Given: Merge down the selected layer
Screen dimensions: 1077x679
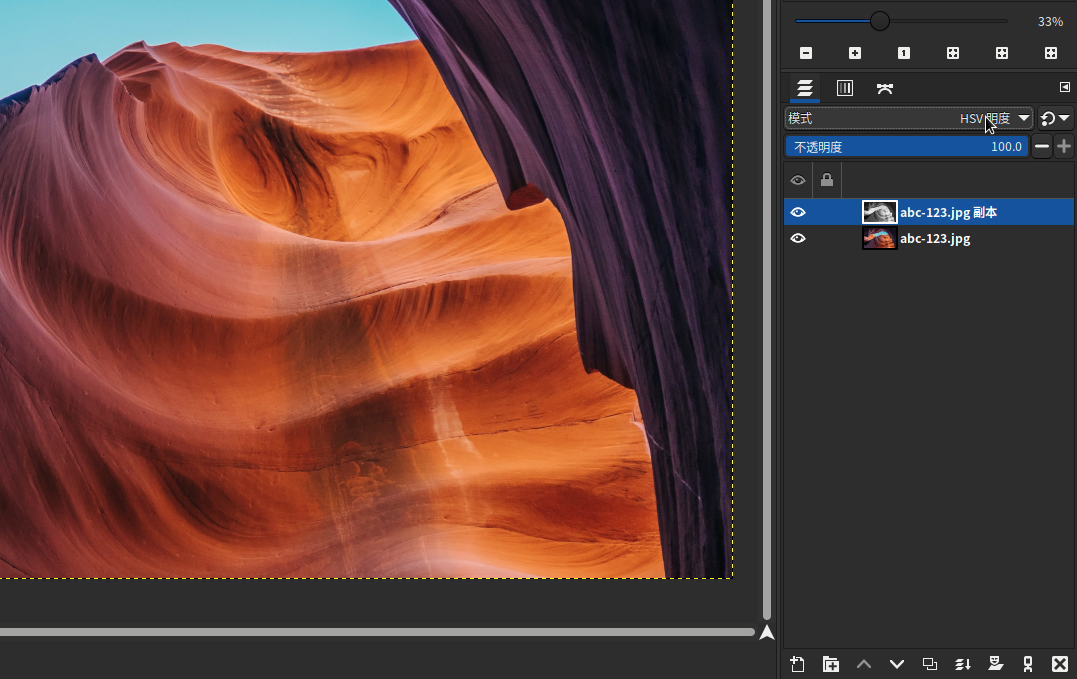Looking at the screenshot, I should point(962,664).
